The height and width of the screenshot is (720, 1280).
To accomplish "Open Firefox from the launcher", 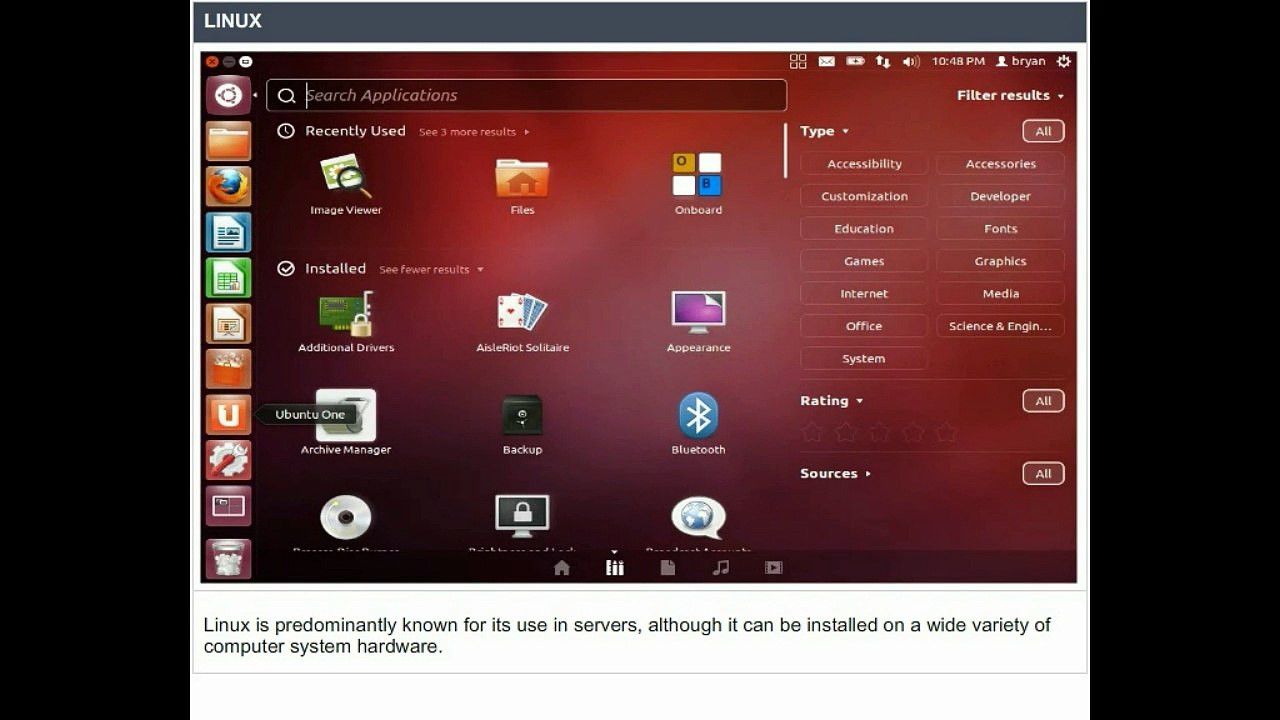I will [228, 186].
